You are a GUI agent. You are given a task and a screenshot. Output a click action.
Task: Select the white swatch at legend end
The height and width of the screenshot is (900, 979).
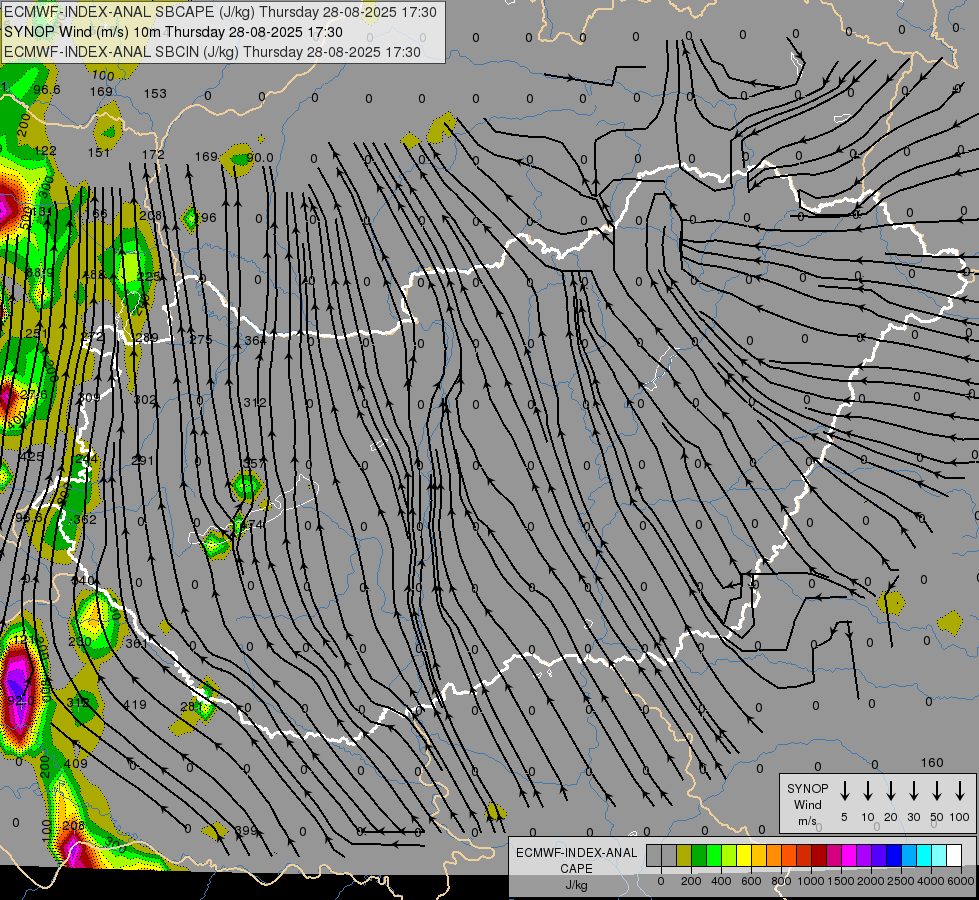953,855
